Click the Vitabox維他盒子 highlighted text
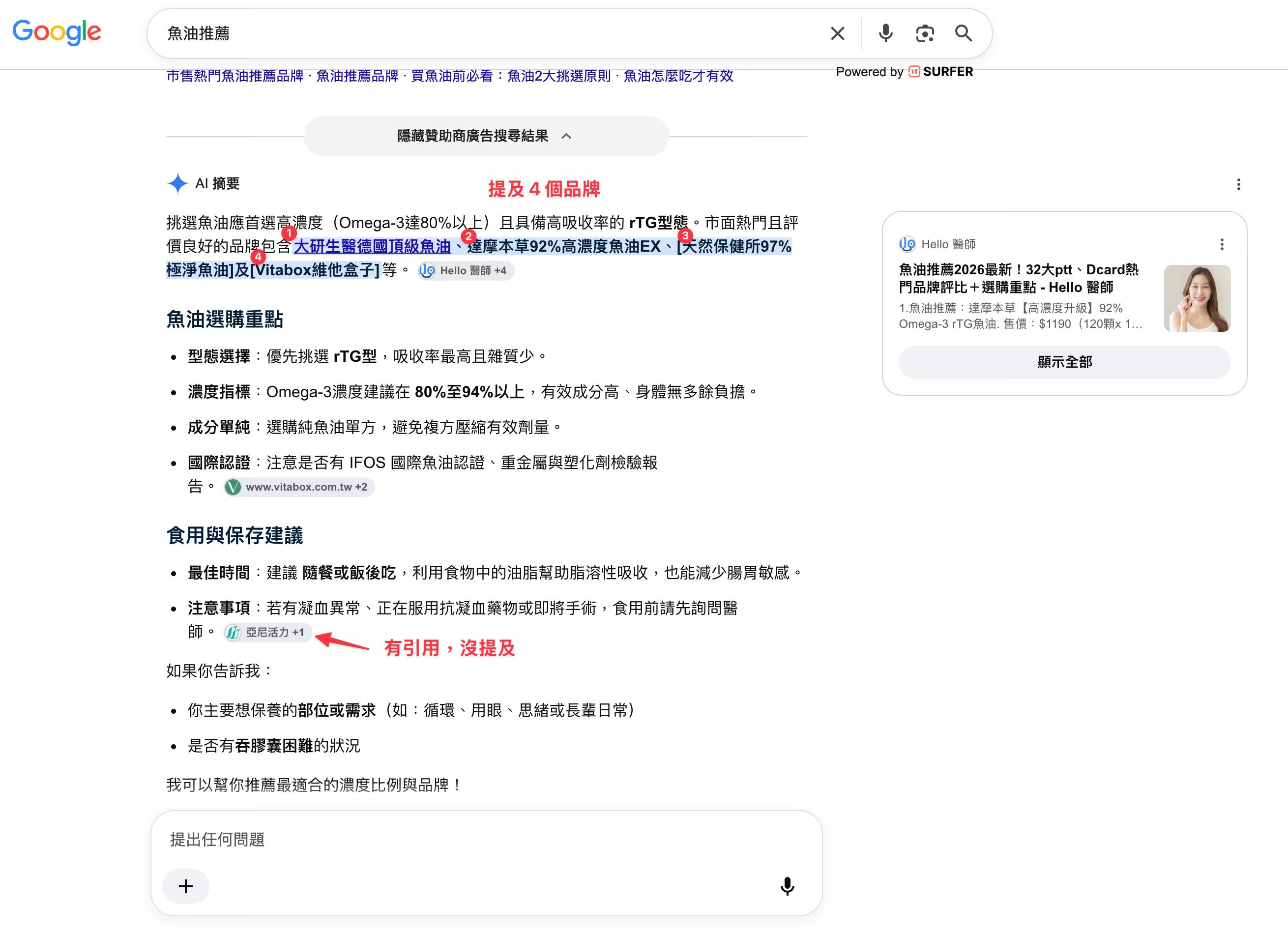 [x=315, y=270]
